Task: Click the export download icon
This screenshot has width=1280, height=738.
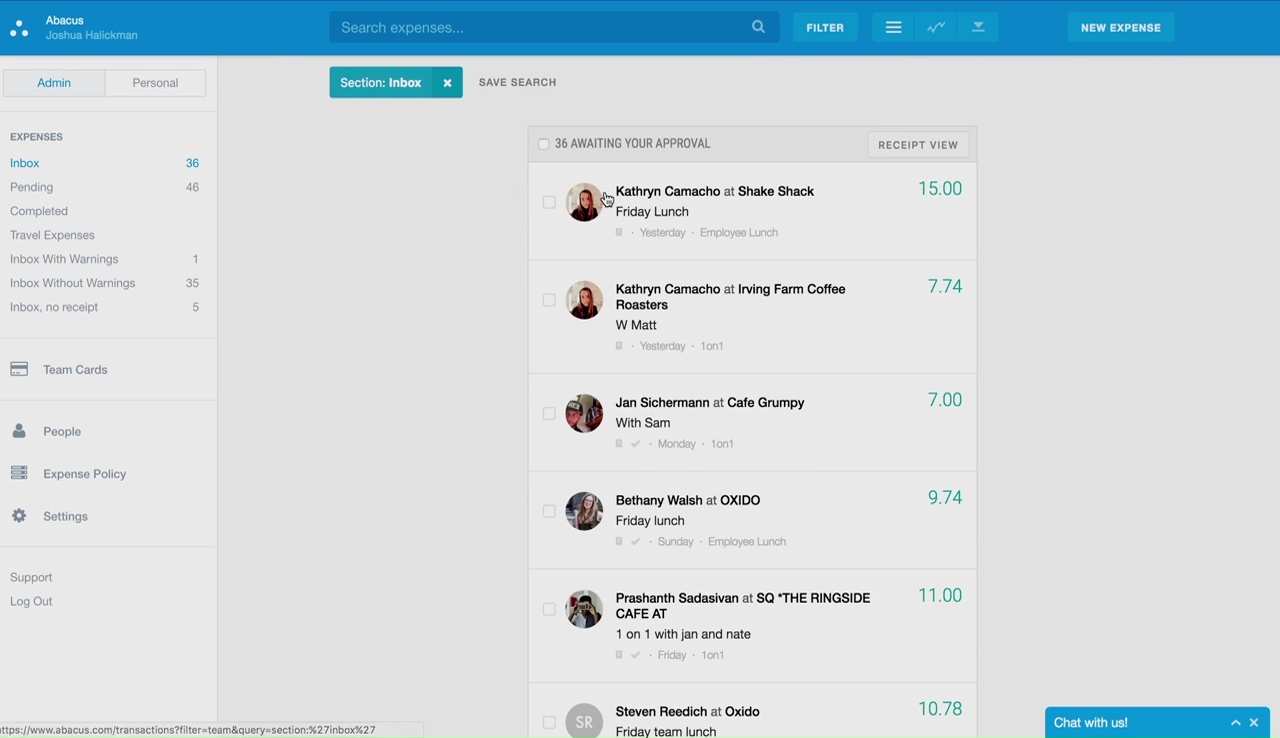Action: tap(978, 28)
